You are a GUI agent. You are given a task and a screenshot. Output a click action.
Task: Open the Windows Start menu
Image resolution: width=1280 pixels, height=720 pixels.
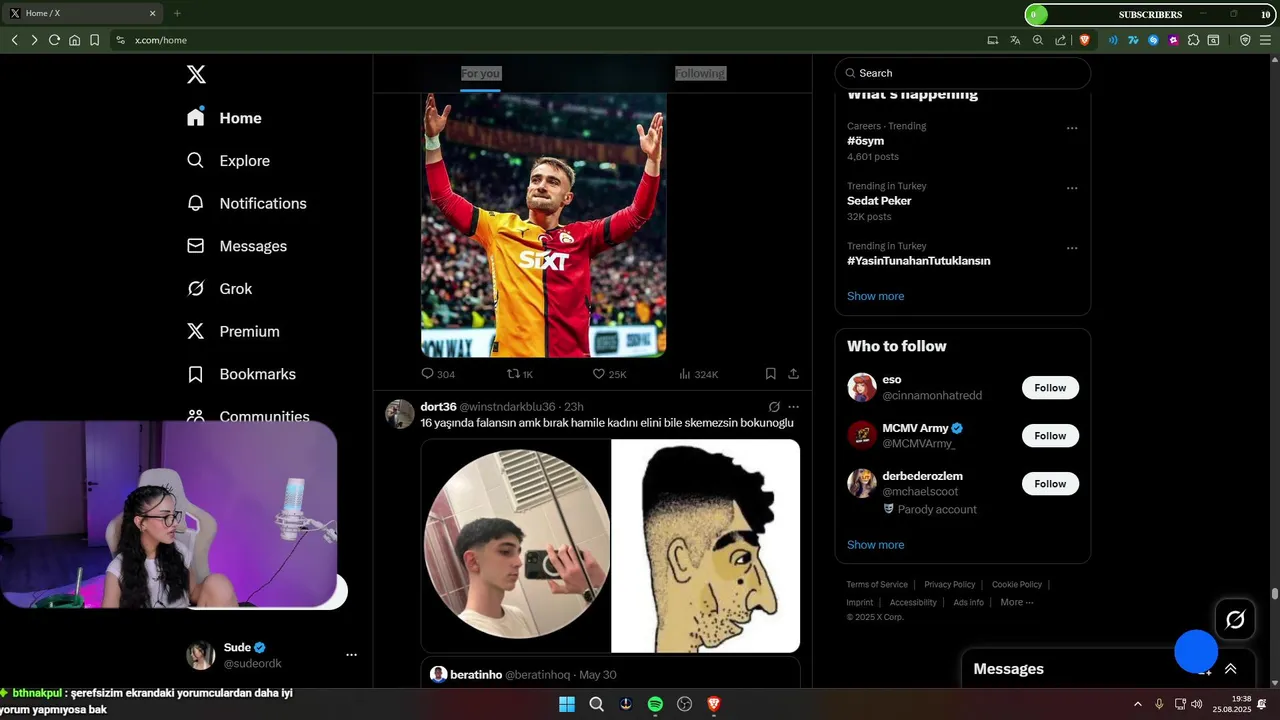(x=567, y=704)
